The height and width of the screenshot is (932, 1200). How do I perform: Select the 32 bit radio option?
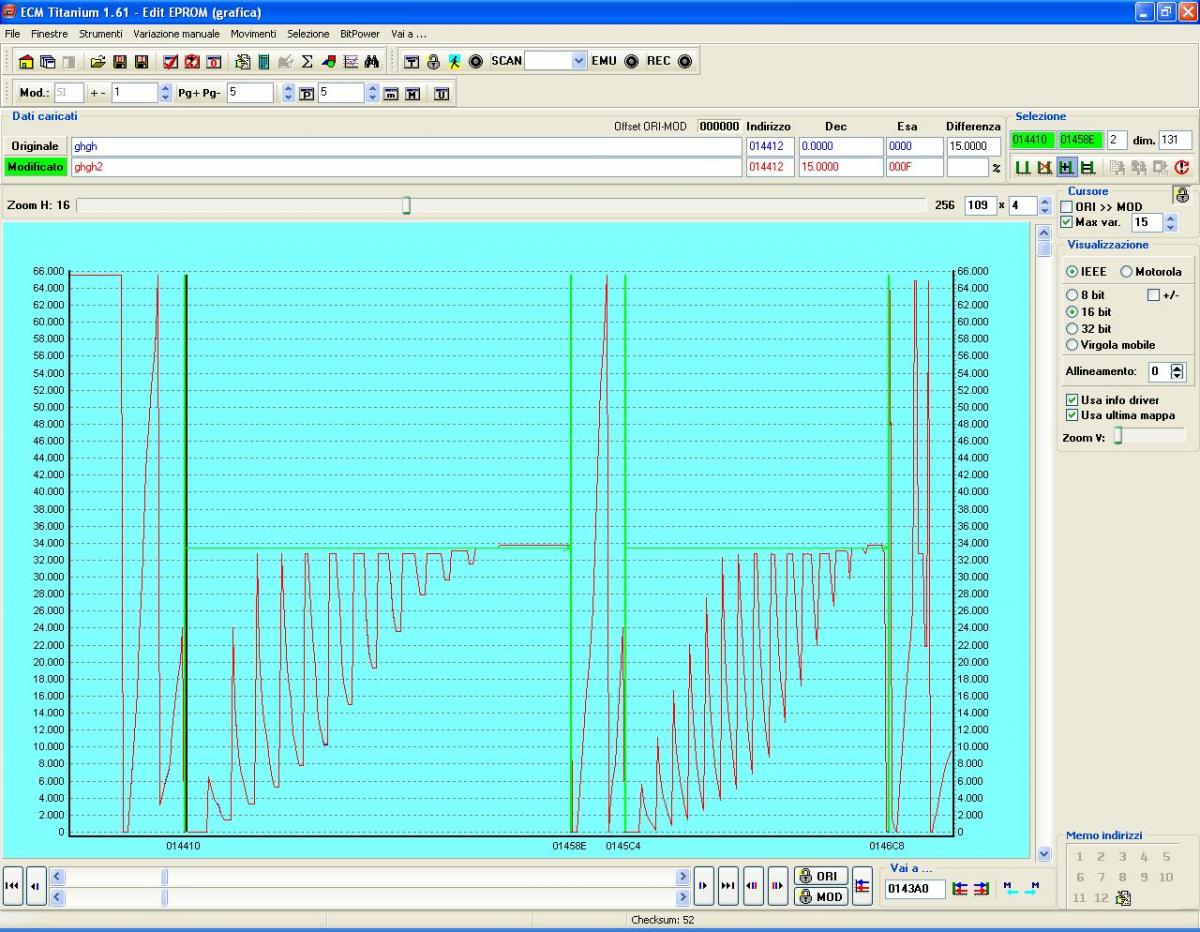coord(1073,328)
